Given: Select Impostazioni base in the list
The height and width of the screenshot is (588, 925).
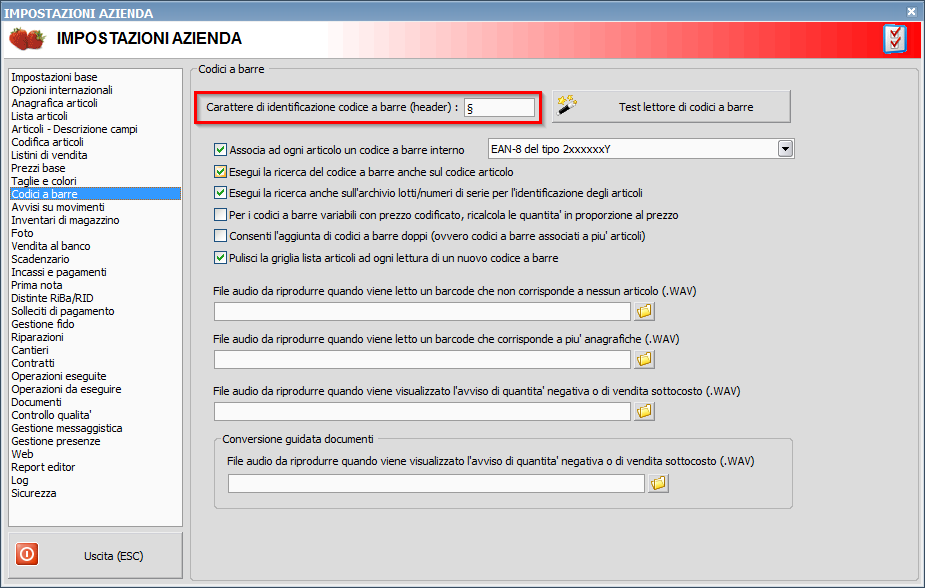Looking at the screenshot, I should [54, 77].
